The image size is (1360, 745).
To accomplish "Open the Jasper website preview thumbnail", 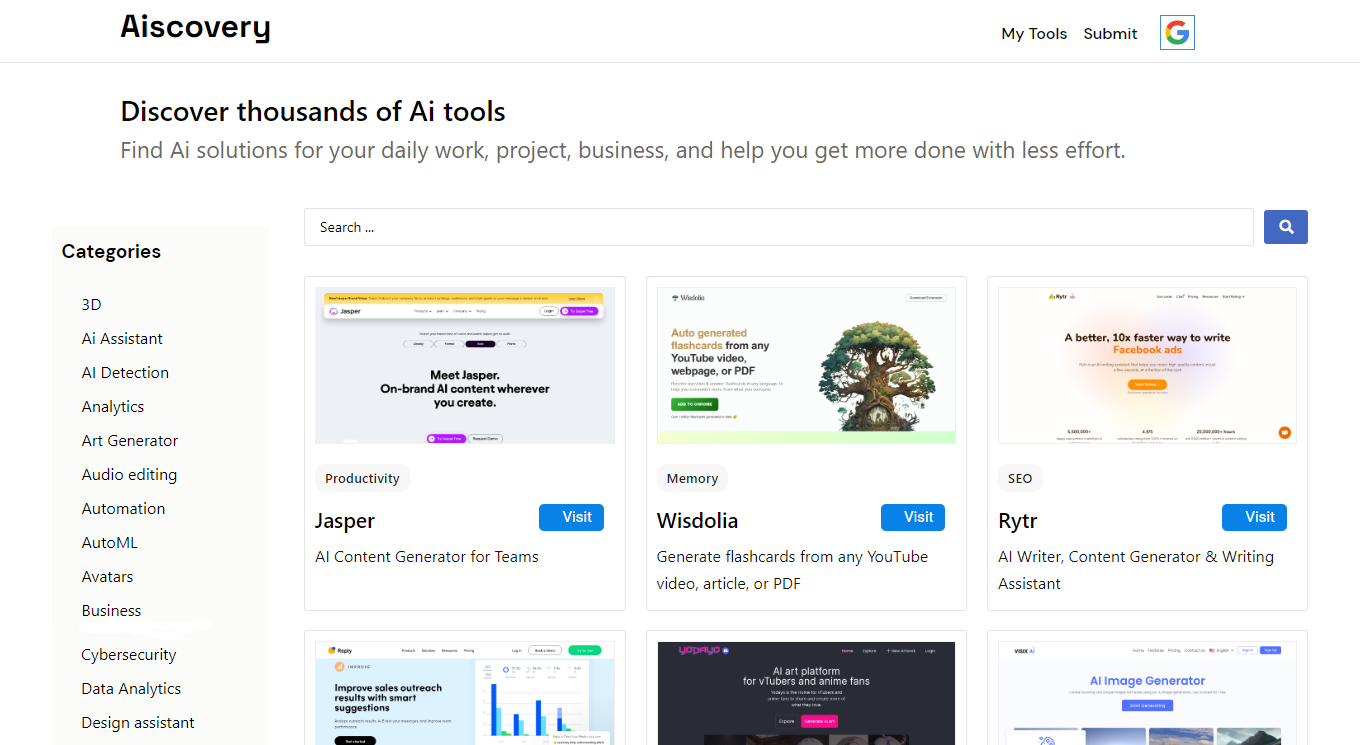I will coord(465,365).
